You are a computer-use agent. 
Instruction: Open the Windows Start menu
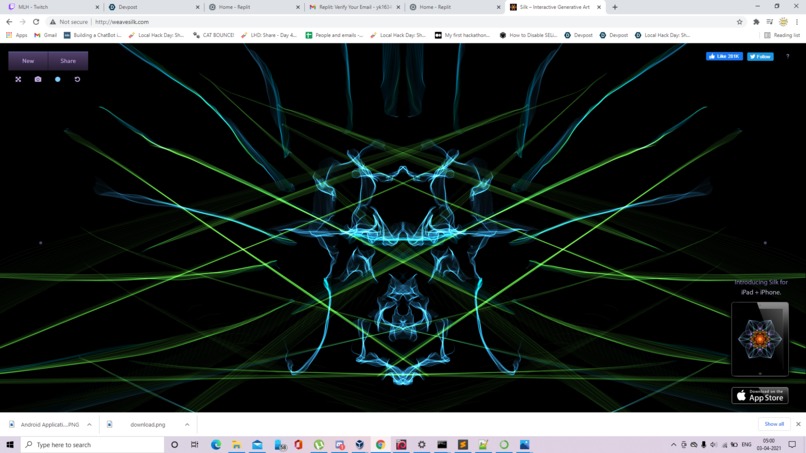click(10, 444)
